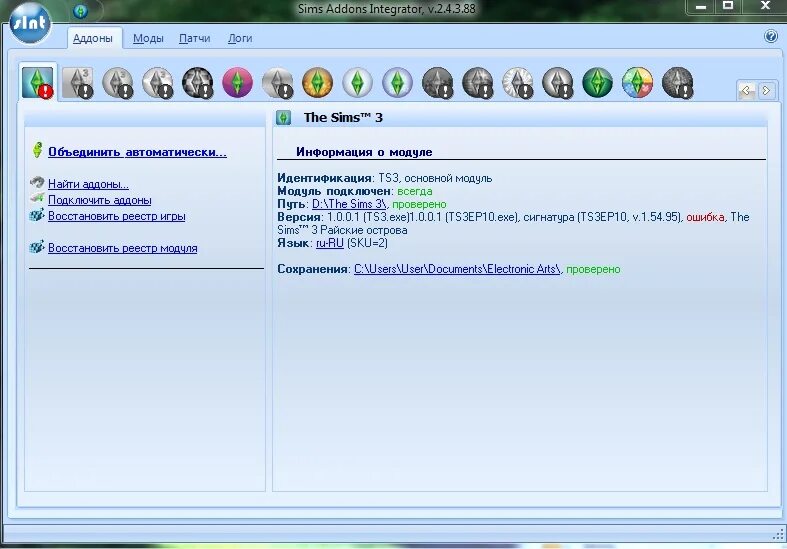787x549 pixels.
Task: Click the Восстановить реестр модуля link
Action: (x=122, y=248)
